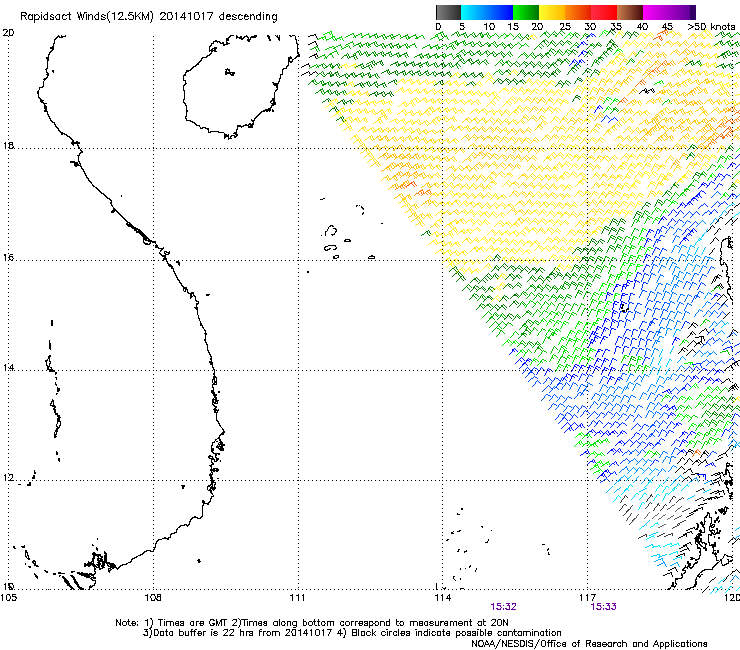Click the latitude label 20
Screen dimensions: 740x650
click(8, 33)
